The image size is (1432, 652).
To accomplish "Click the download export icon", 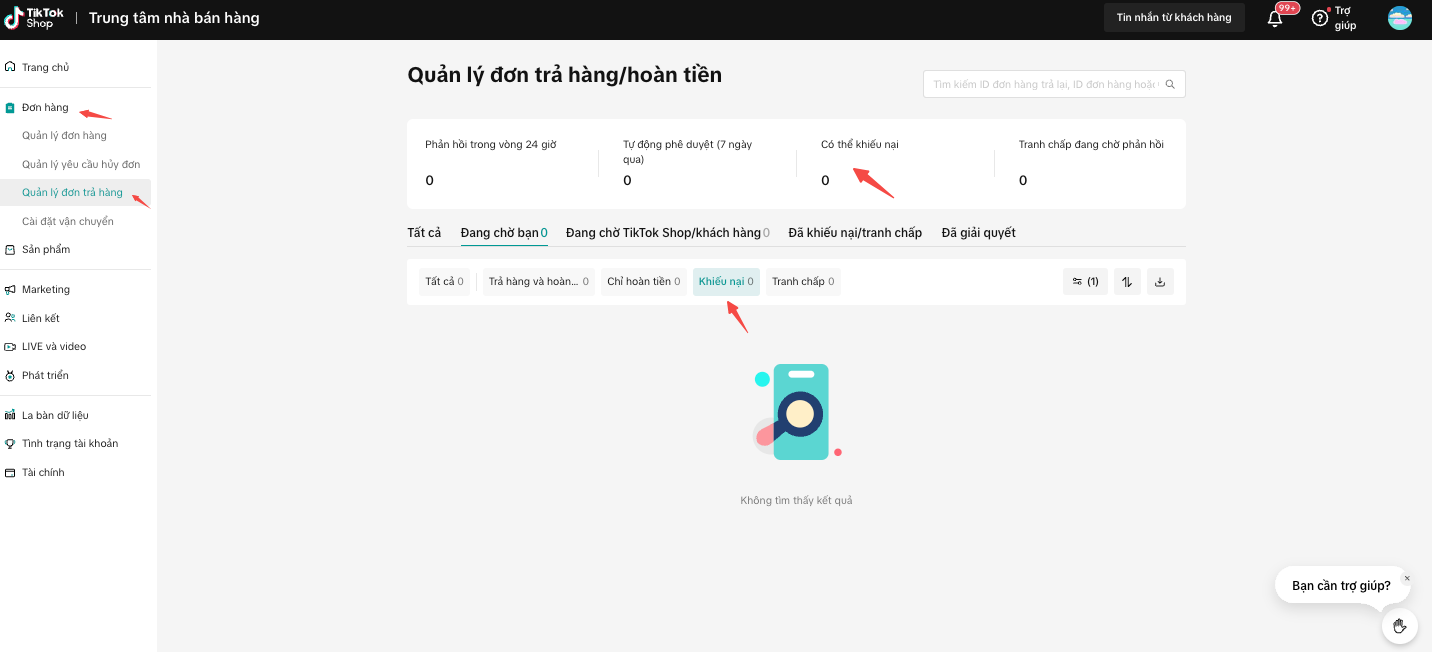I will click(x=1160, y=282).
